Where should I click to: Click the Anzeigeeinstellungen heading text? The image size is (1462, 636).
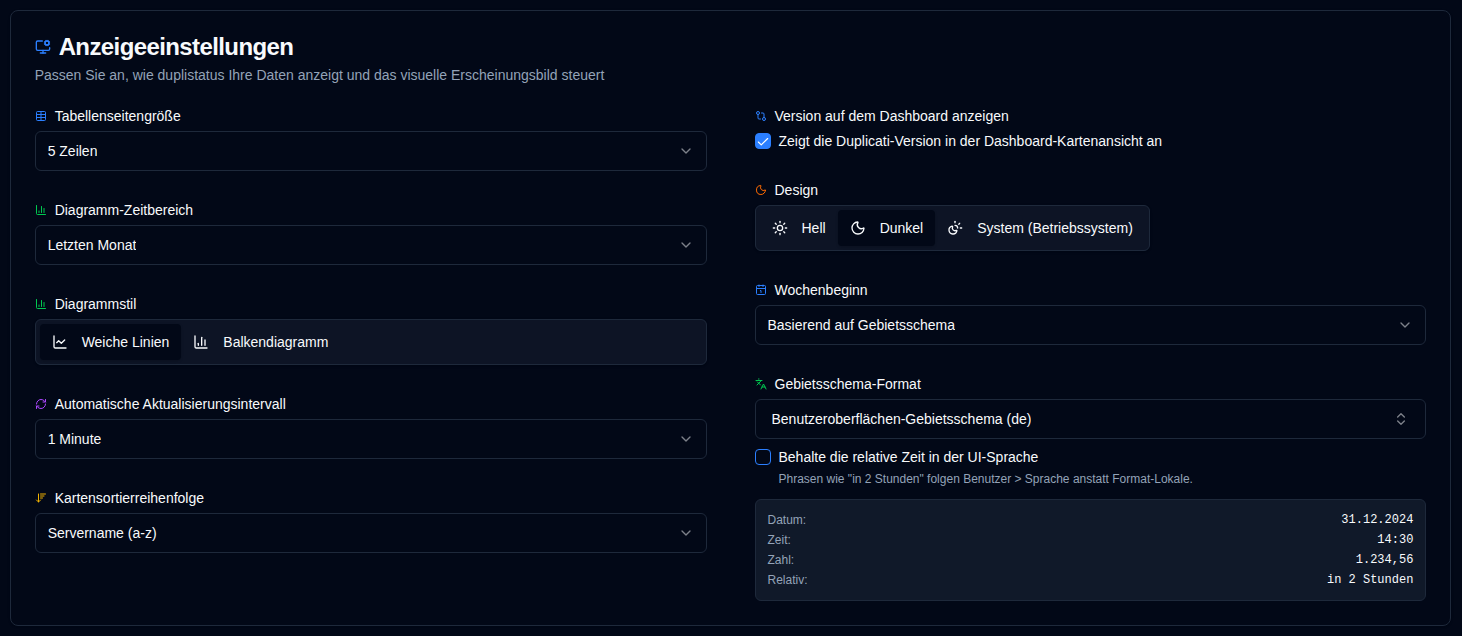tap(176, 47)
